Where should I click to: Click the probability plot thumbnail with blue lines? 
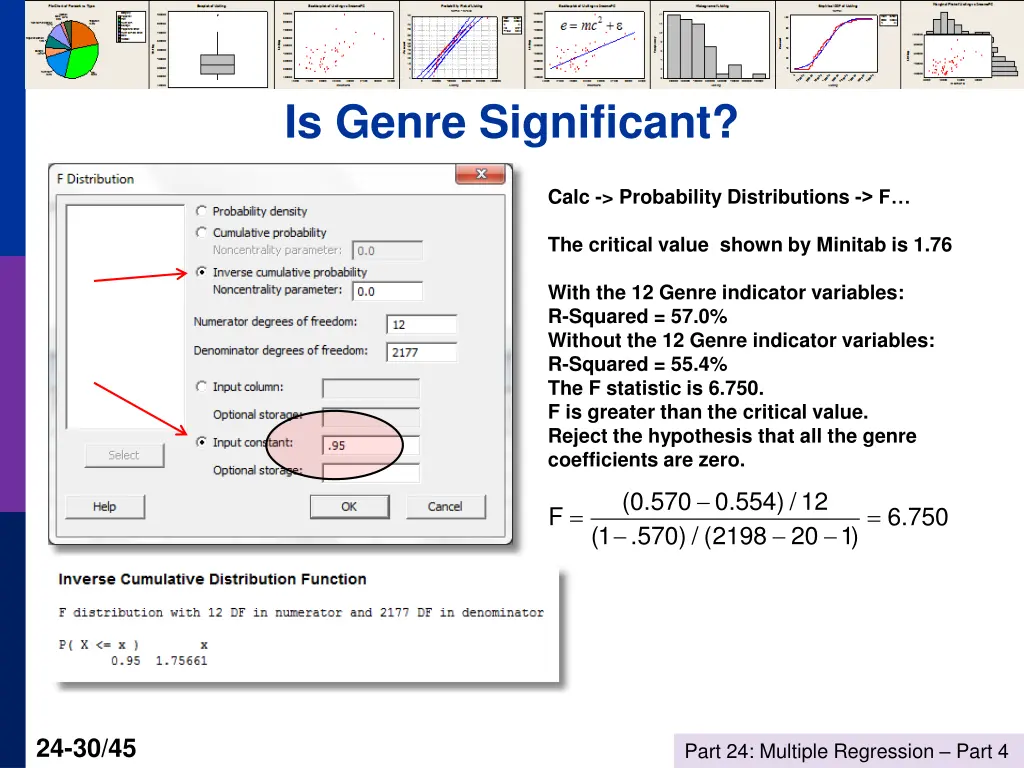pos(462,44)
